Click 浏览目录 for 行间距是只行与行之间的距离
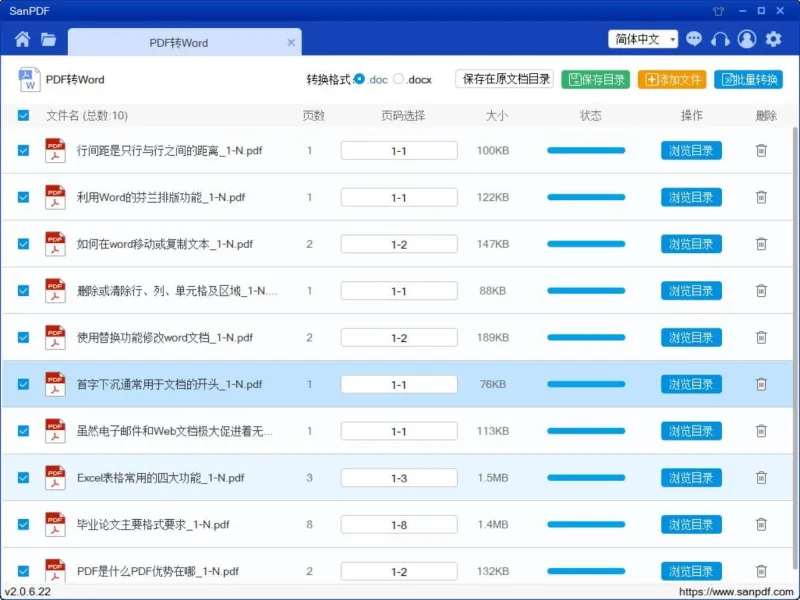 [691, 151]
